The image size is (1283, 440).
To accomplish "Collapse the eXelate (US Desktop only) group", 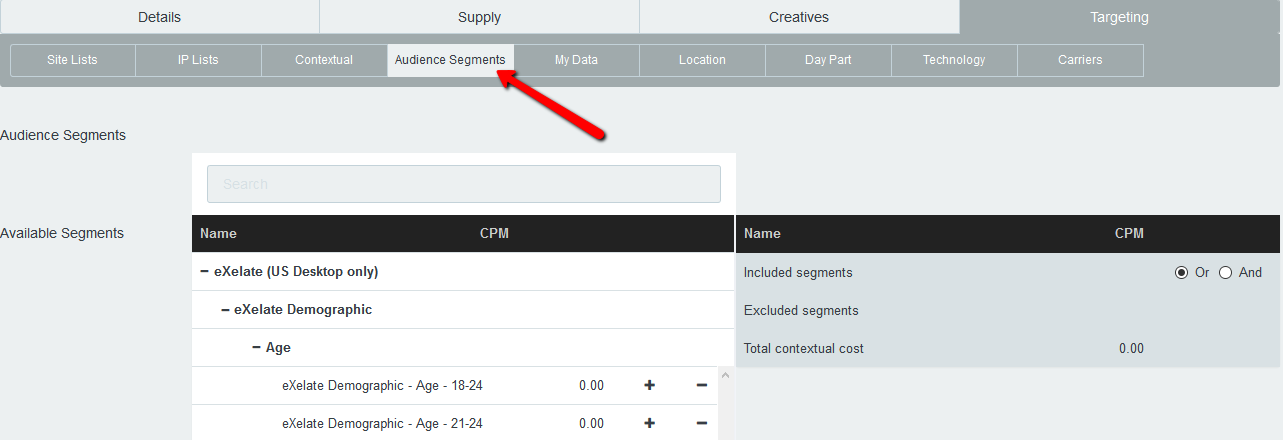I will point(205,271).
